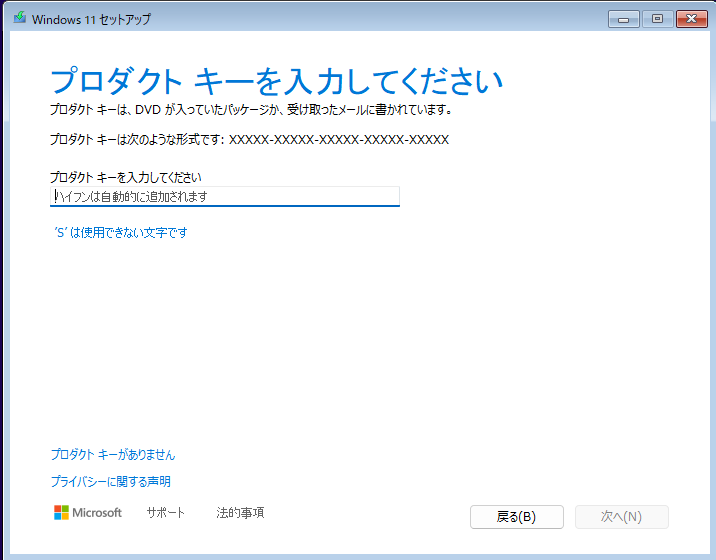Open the 'プロダクト キーがありません' link
The image size is (716, 560).
[x=113, y=454]
